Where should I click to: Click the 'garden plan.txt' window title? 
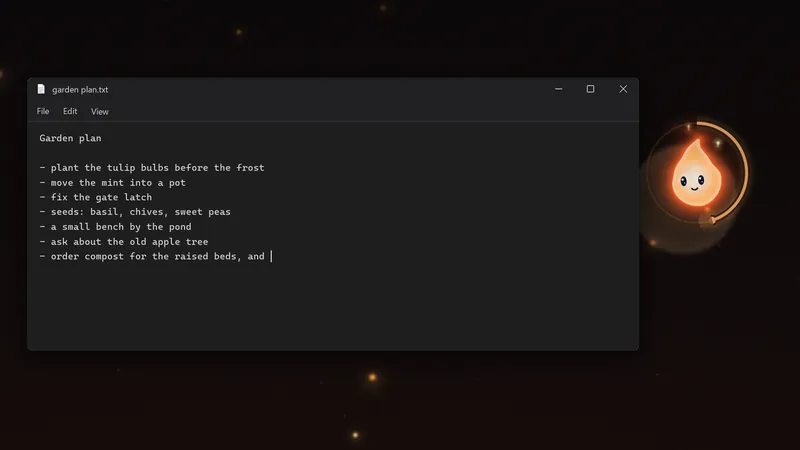80,90
